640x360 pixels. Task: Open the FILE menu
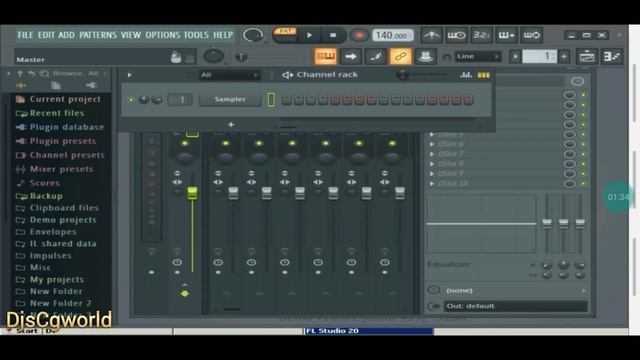25,35
